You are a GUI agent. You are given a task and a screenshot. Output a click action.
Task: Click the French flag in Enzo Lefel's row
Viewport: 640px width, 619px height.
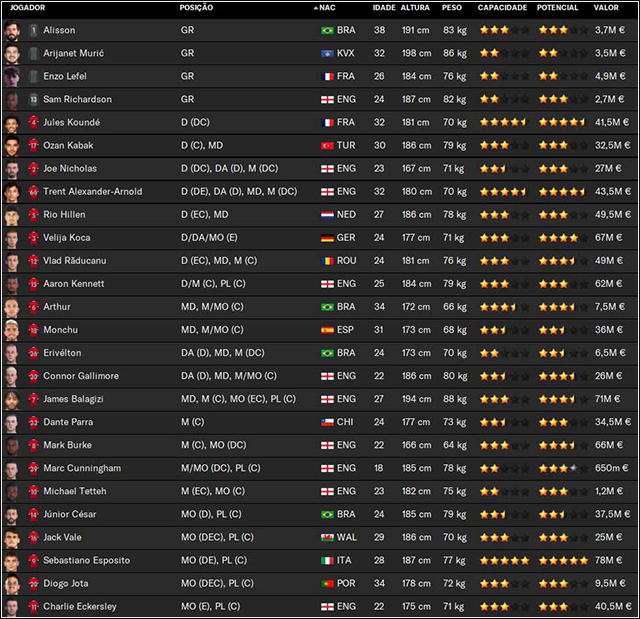tap(327, 77)
